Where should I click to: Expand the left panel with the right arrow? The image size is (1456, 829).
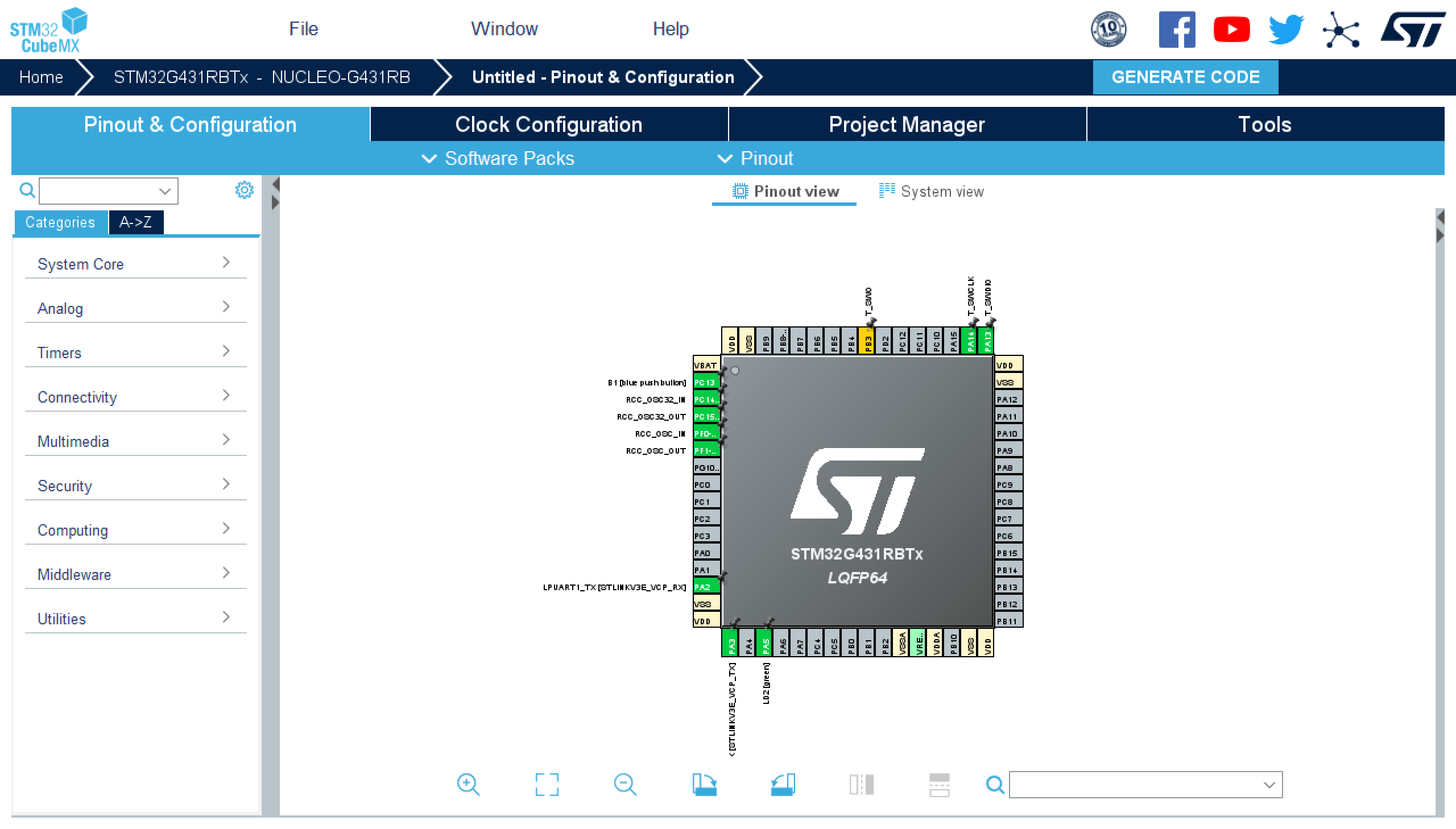click(276, 202)
